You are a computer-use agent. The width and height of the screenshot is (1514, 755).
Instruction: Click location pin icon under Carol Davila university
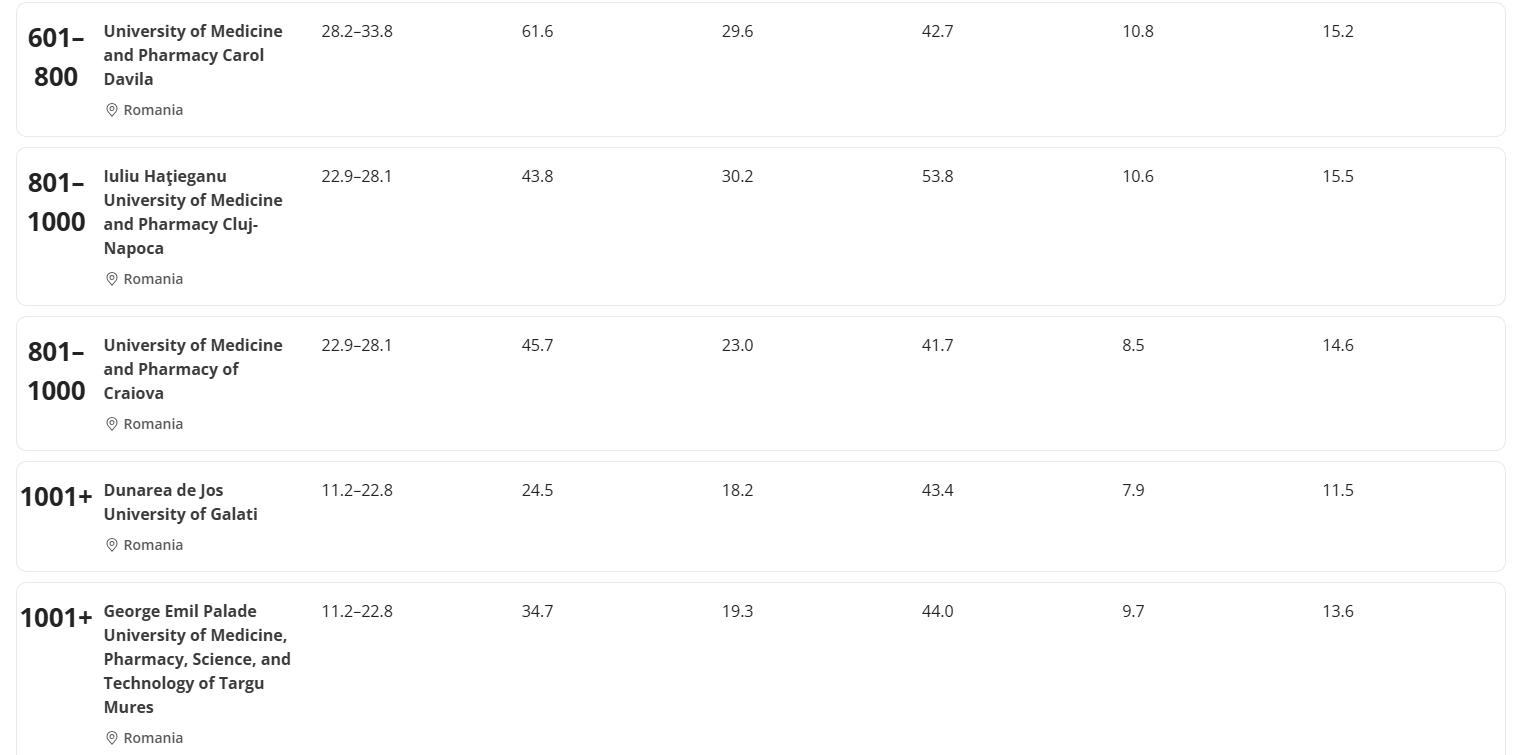[x=112, y=110]
